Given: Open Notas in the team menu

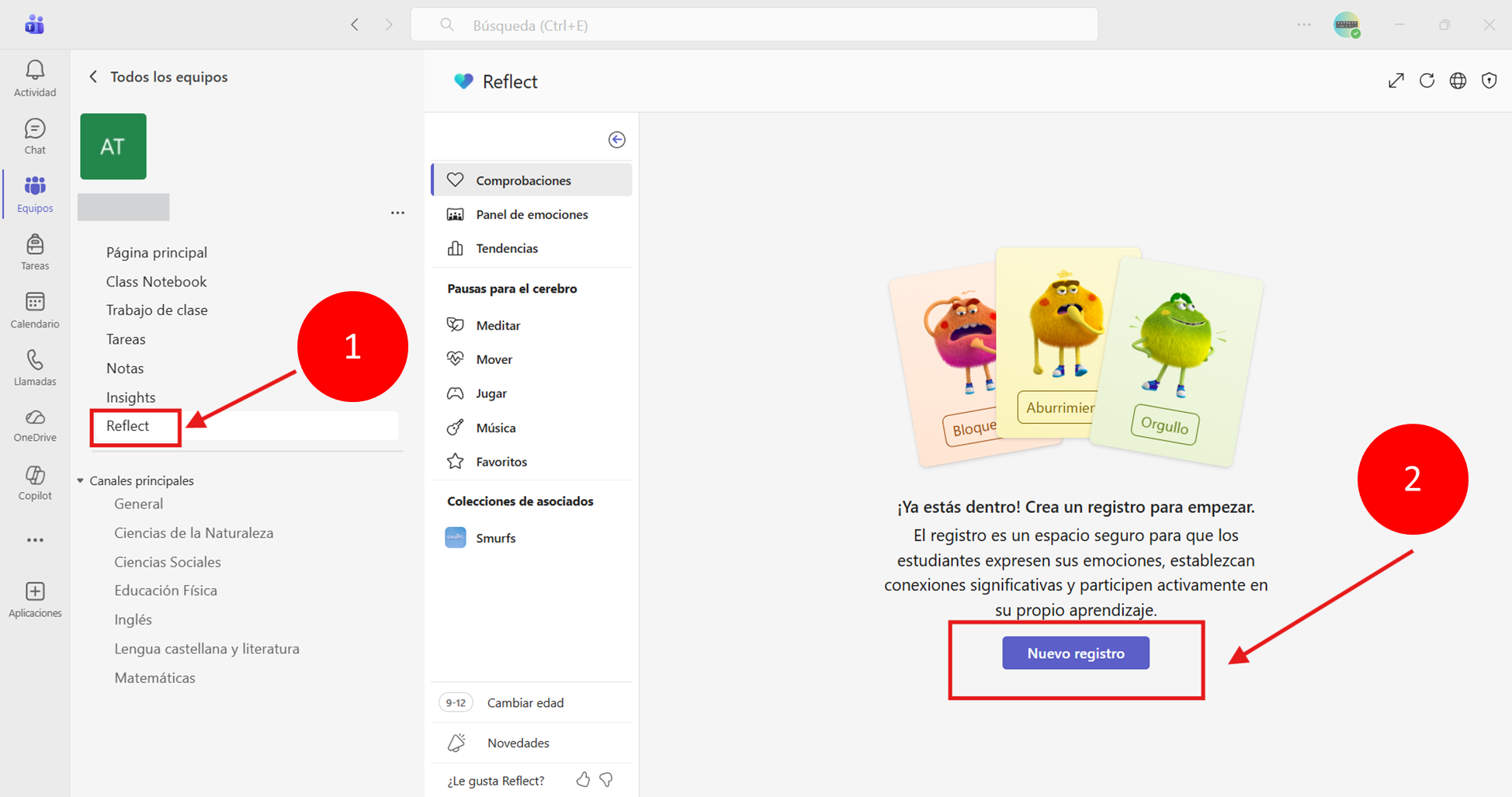Looking at the screenshot, I should (125, 368).
